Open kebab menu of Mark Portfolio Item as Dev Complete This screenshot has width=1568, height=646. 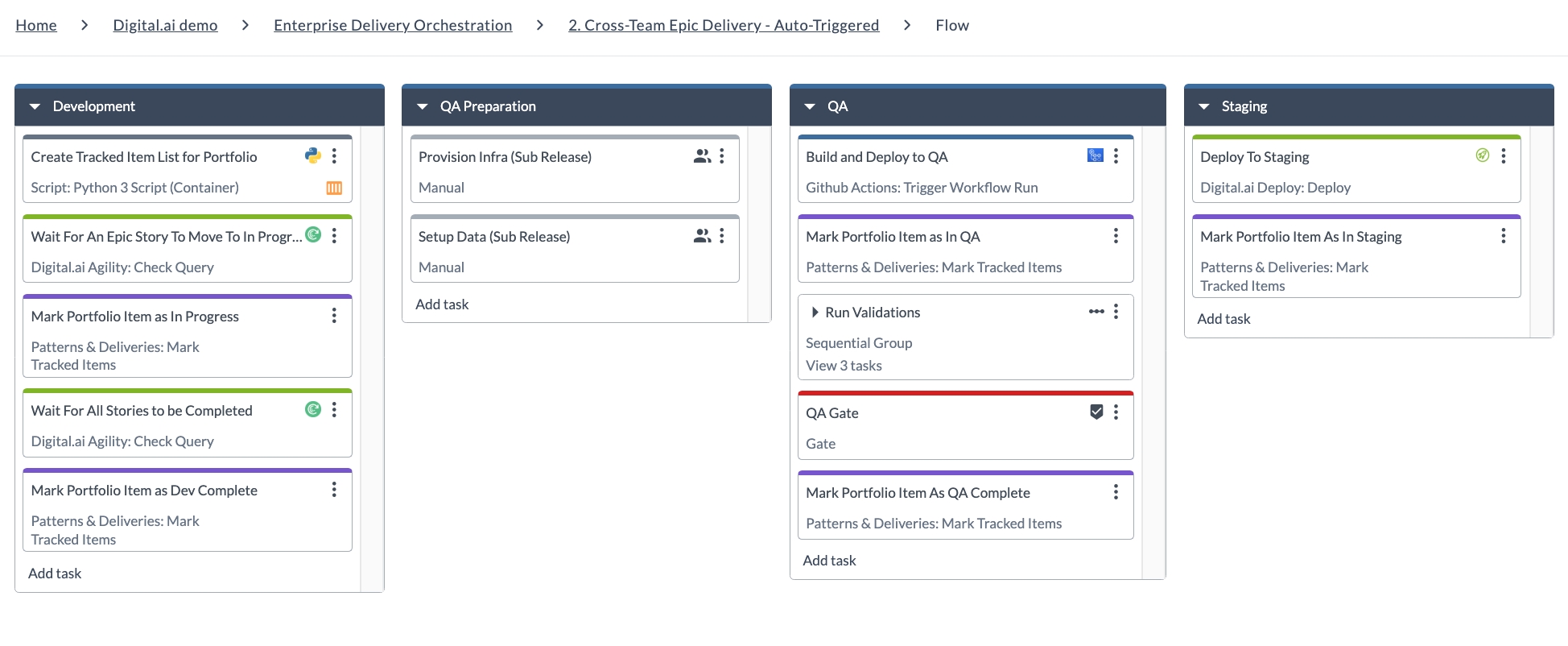point(334,490)
